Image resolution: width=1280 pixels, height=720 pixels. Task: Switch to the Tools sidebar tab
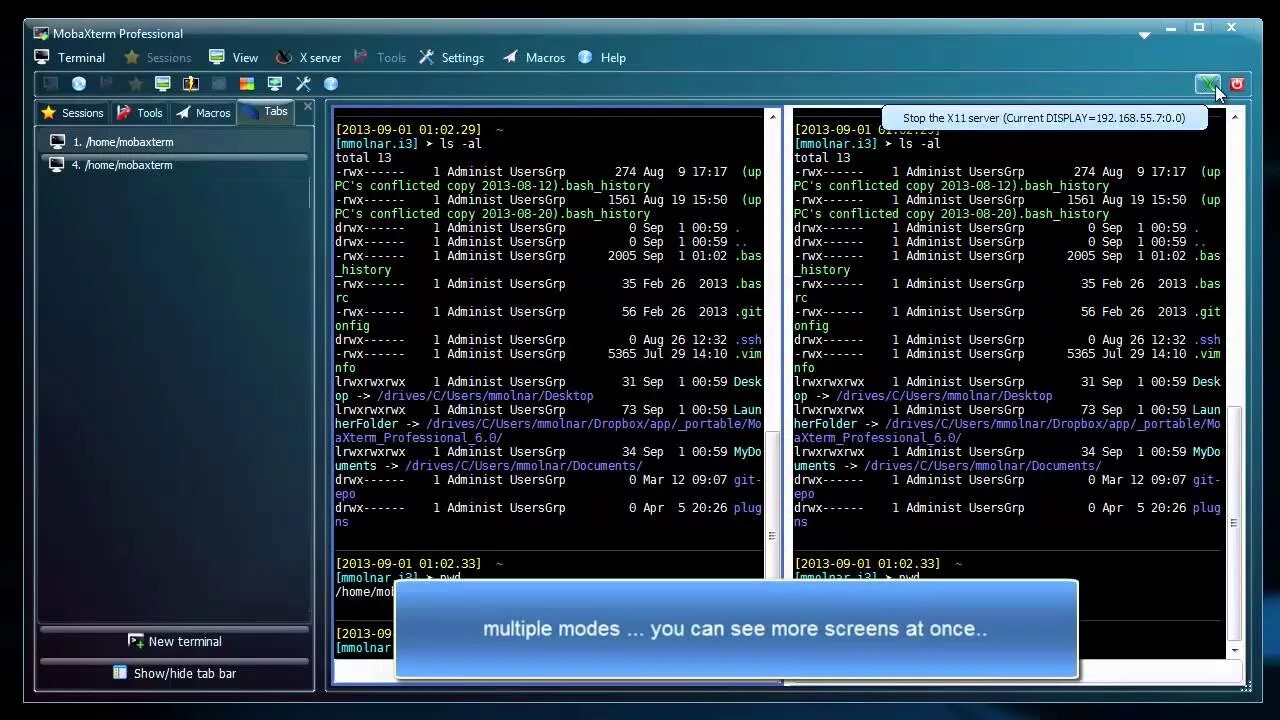(140, 113)
